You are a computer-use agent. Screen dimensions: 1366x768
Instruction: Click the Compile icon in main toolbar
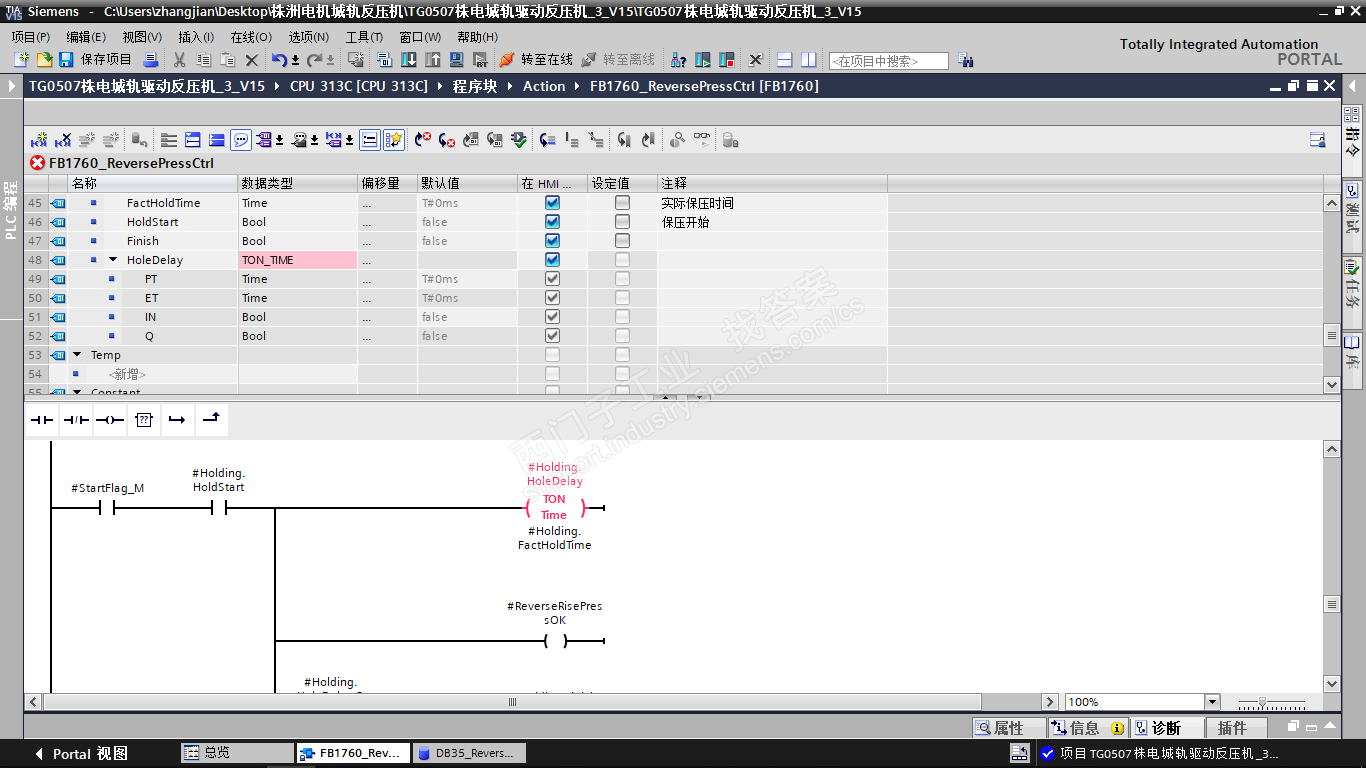(384, 60)
